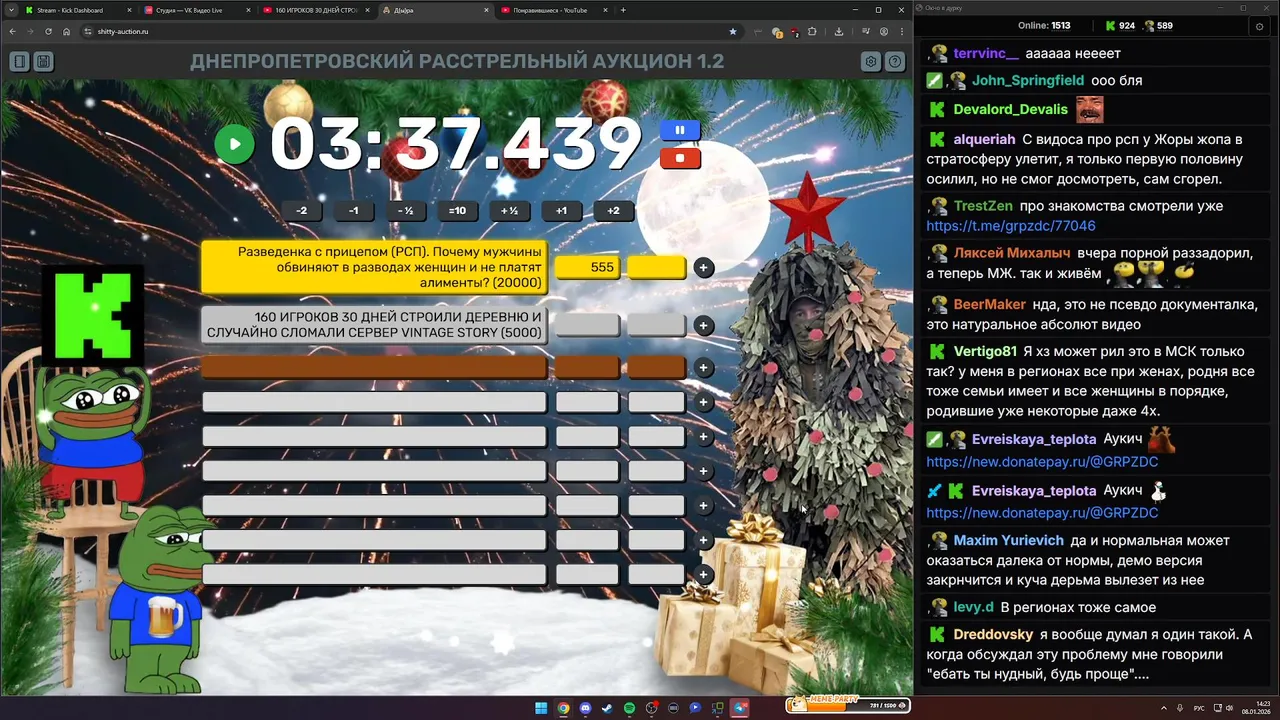Screen dimensions: 1280x720
Task: Click username Devalord_Devalis in chat
Action: [1010, 109]
